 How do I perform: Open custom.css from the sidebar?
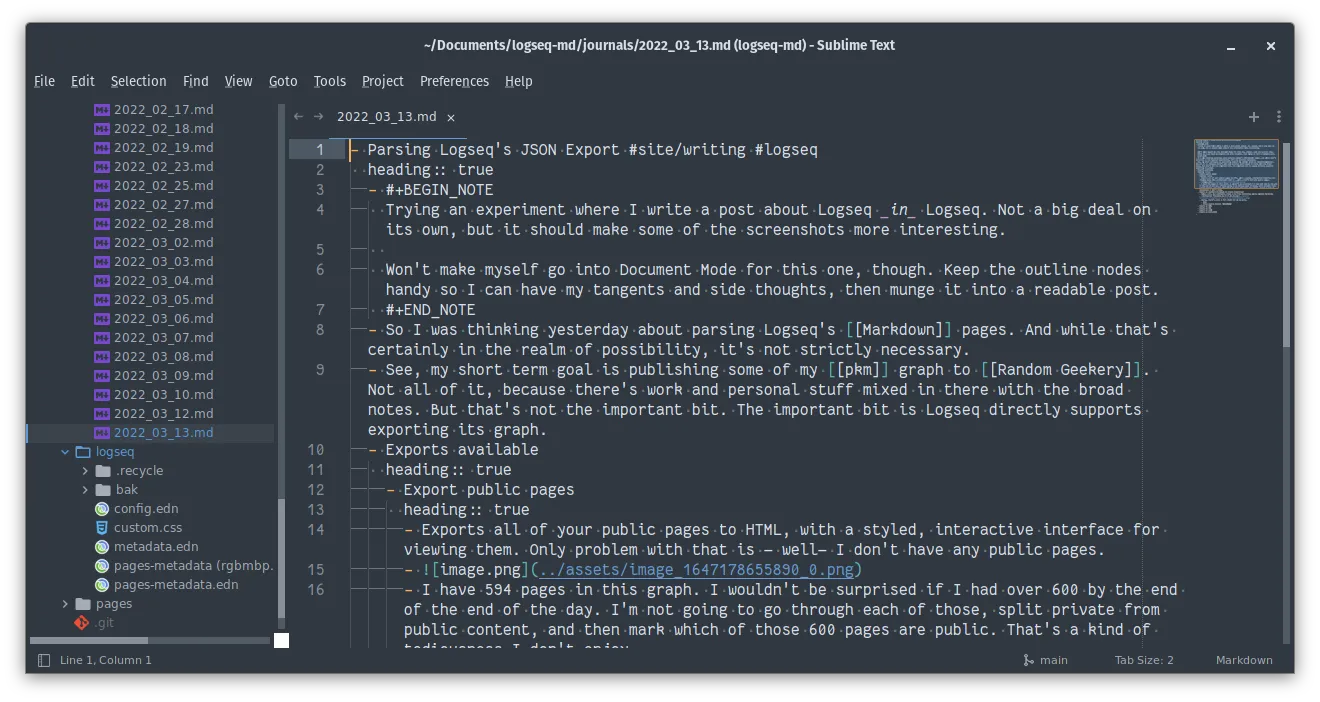147,527
